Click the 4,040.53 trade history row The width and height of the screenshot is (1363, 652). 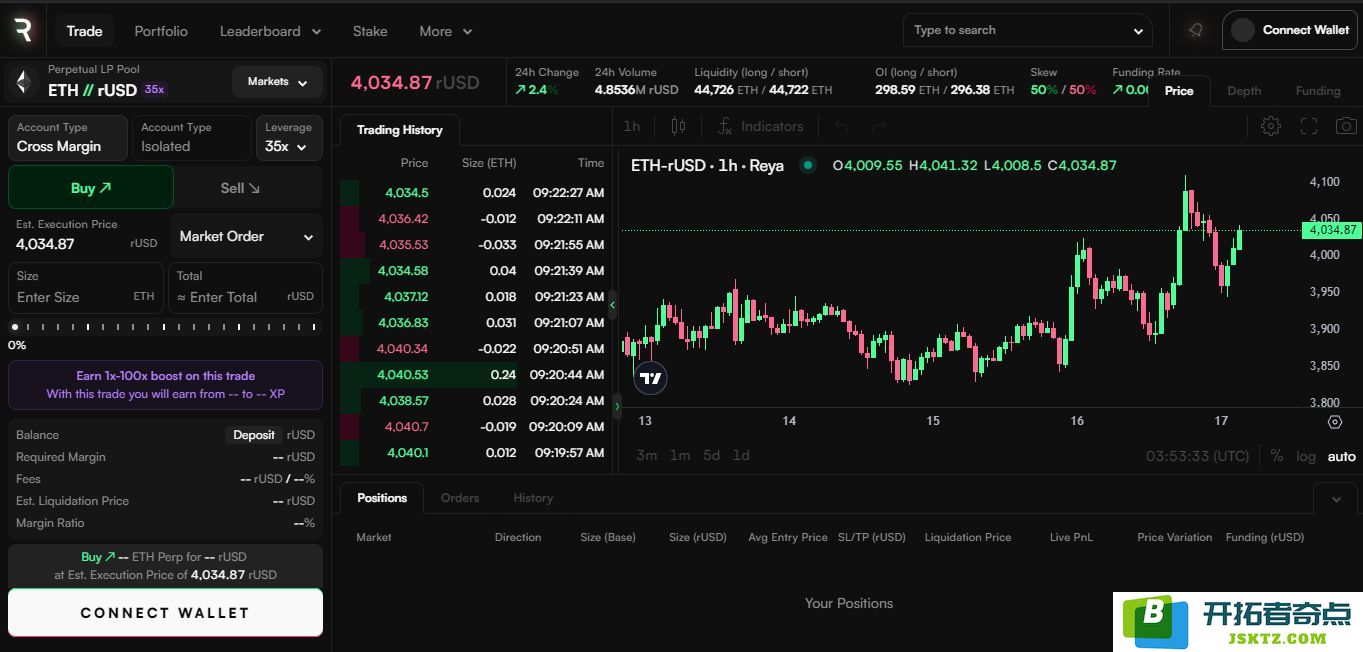[x=472, y=375]
